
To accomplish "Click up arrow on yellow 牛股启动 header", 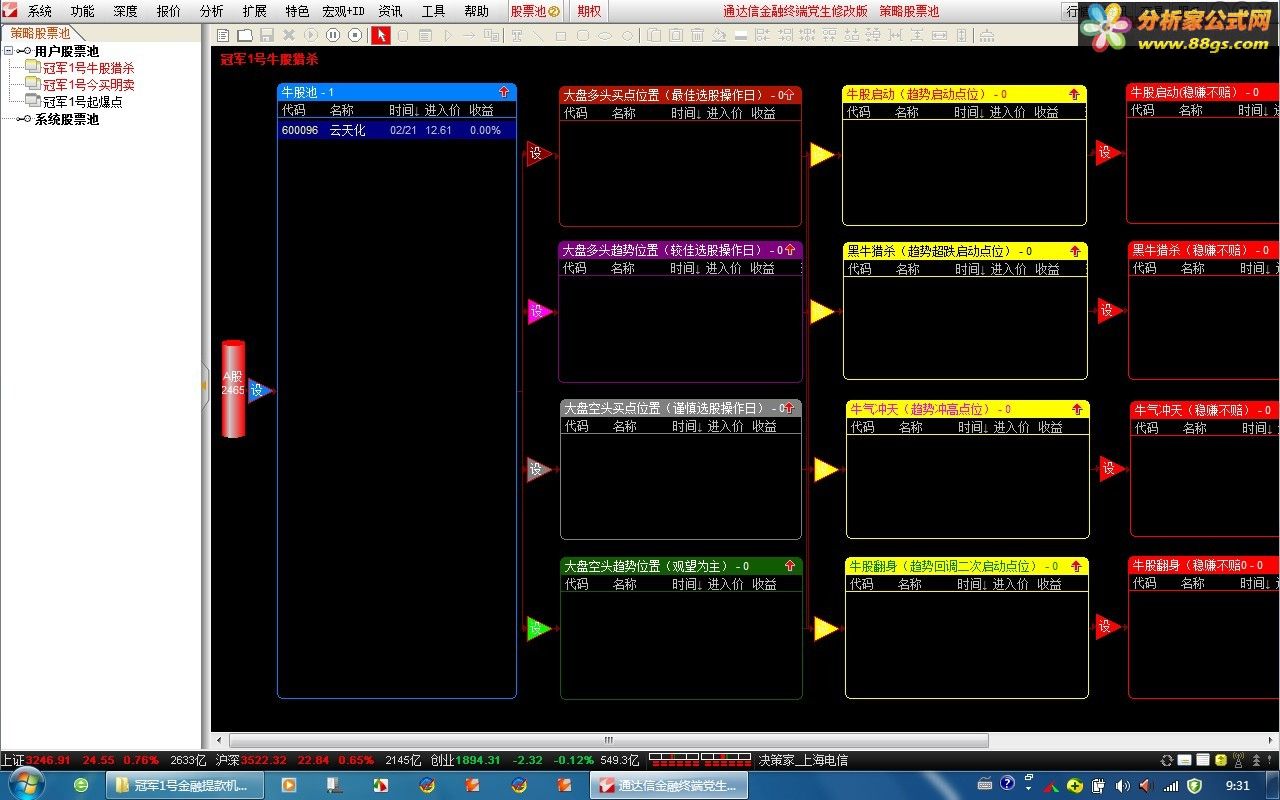I will tap(1075, 94).
